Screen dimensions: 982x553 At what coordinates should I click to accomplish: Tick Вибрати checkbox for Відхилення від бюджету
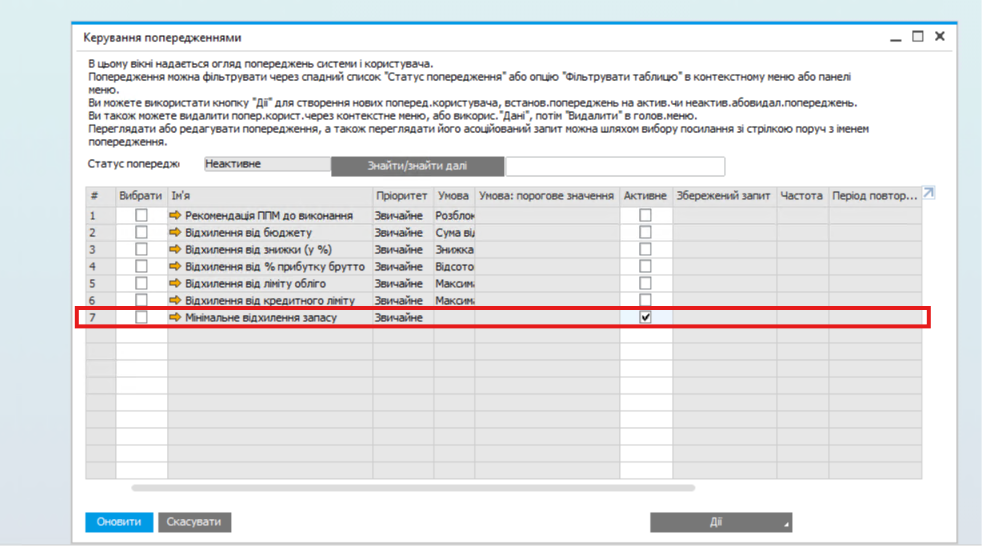point(142,232)
